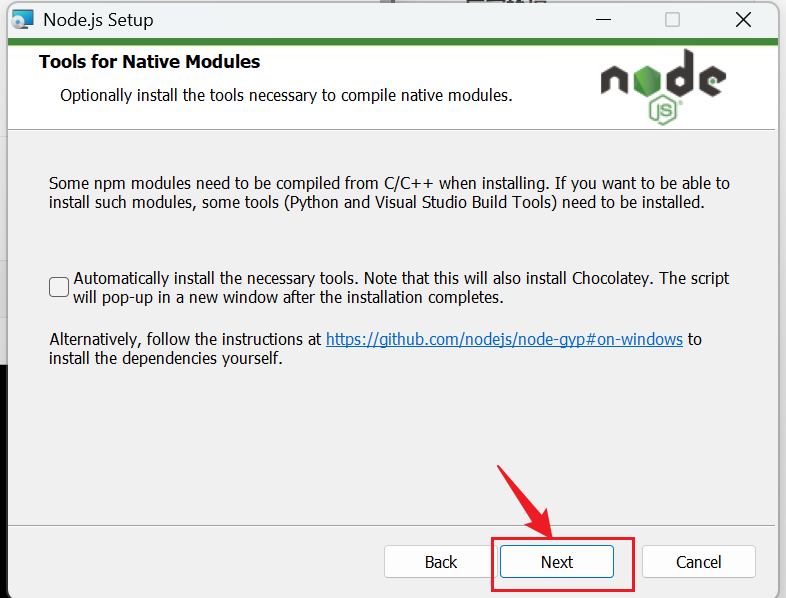Click the 'Some npm modules need to be compiled' paragraph

389,193
